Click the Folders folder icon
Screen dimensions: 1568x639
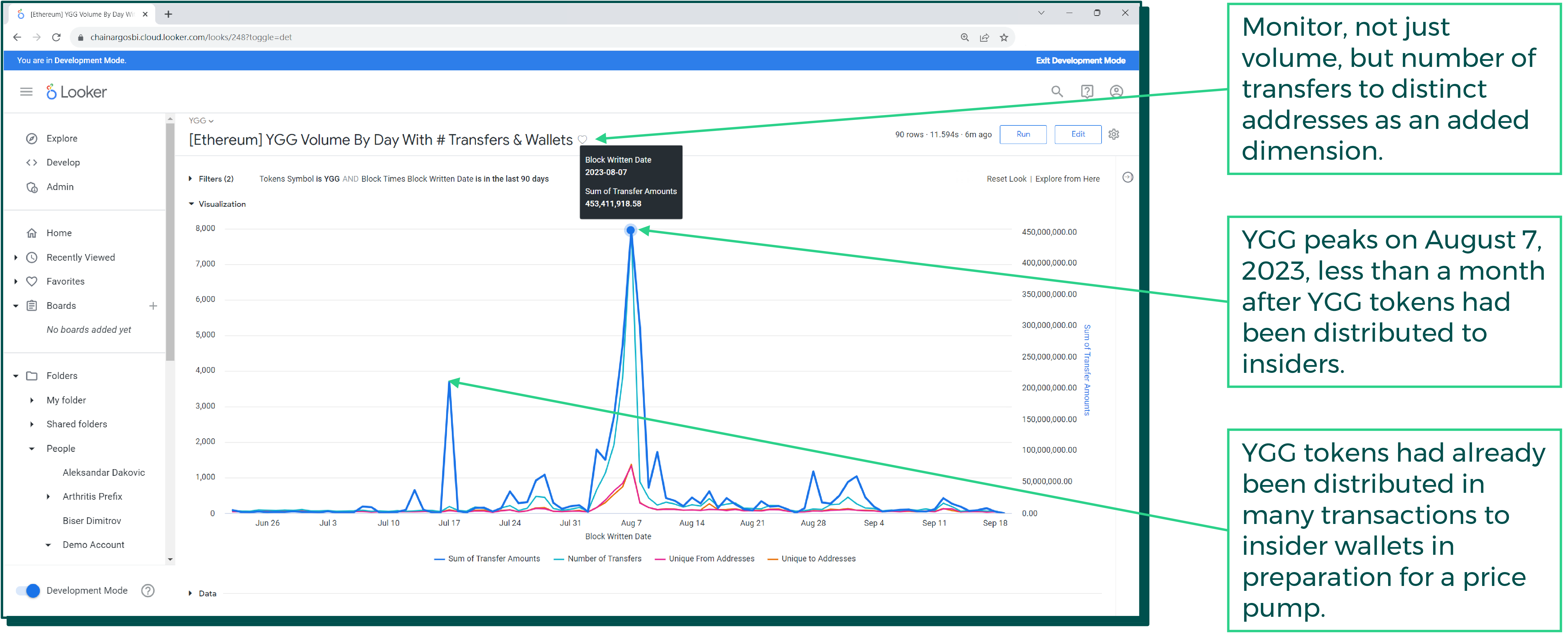(x=32, y=376)
